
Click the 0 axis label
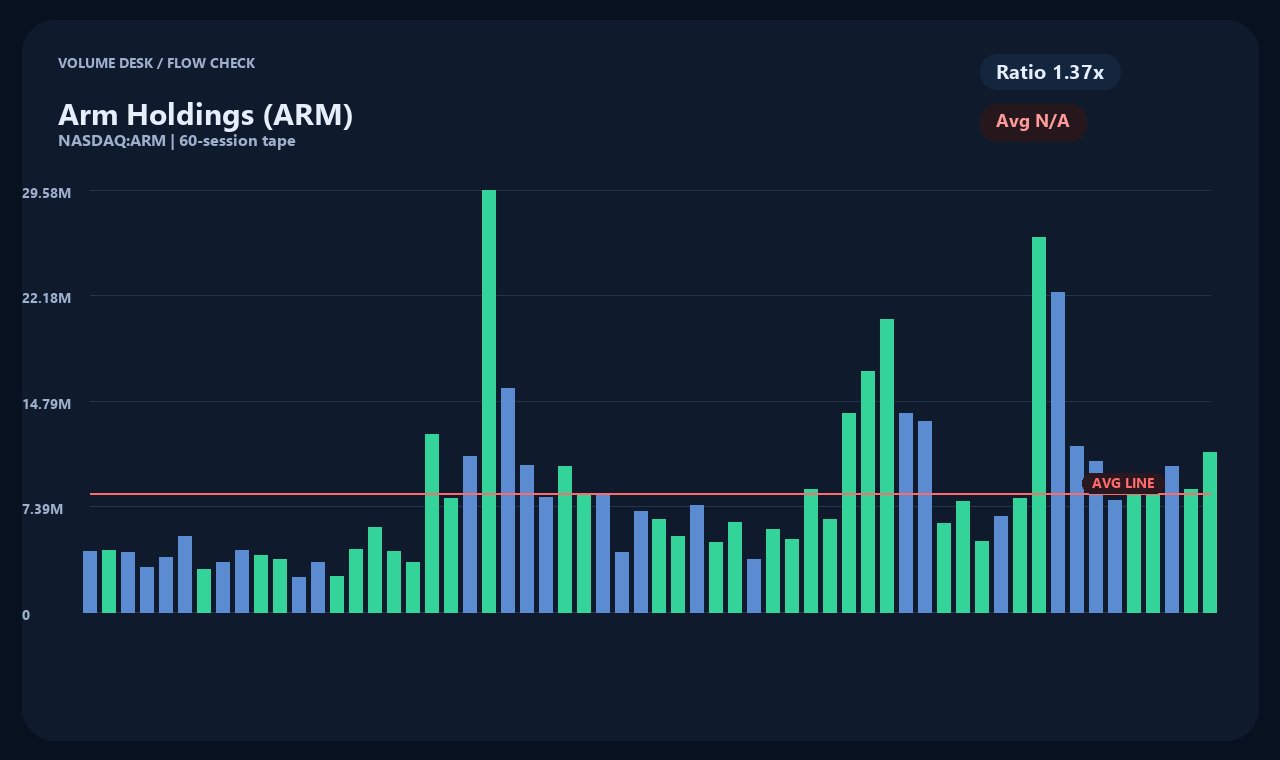(x=26, y=615)
